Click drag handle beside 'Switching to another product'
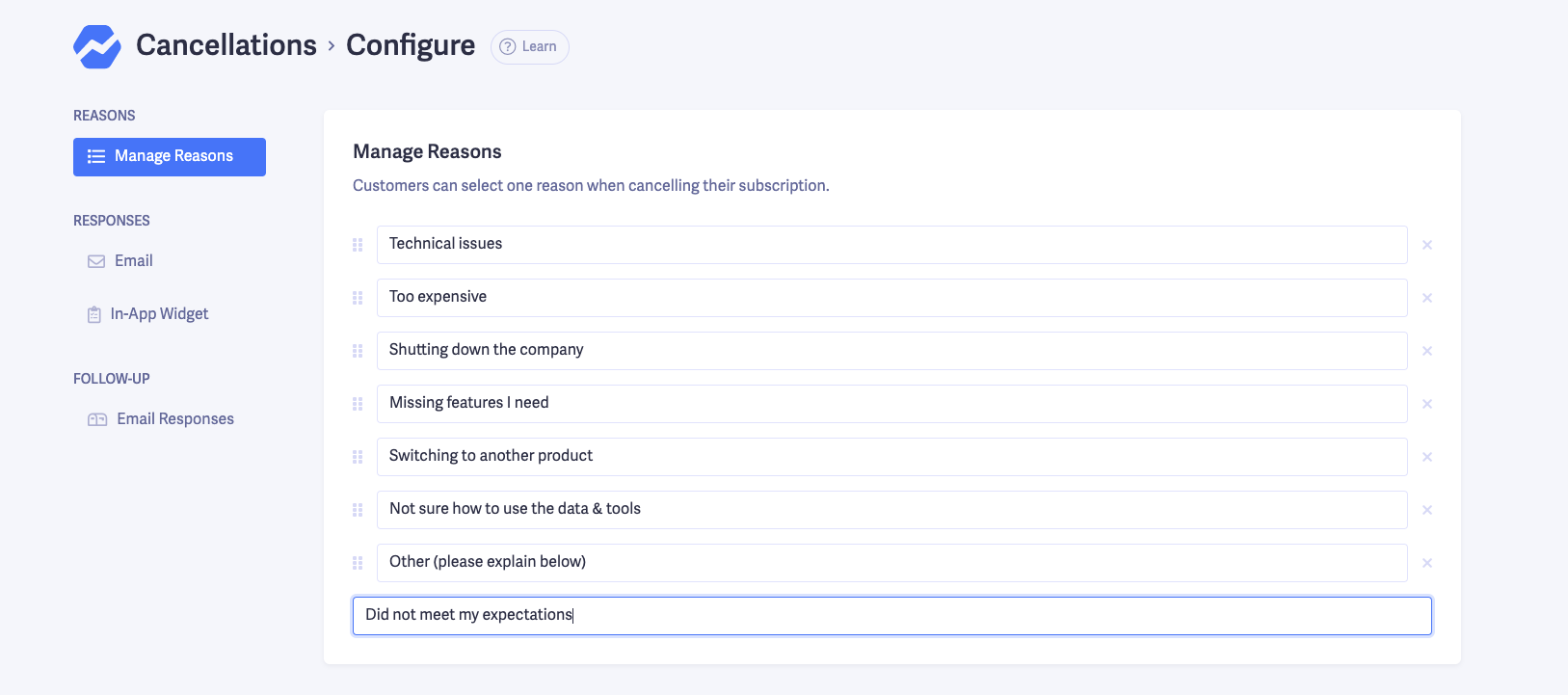The image size is (1568, 695). pos(358,457)
